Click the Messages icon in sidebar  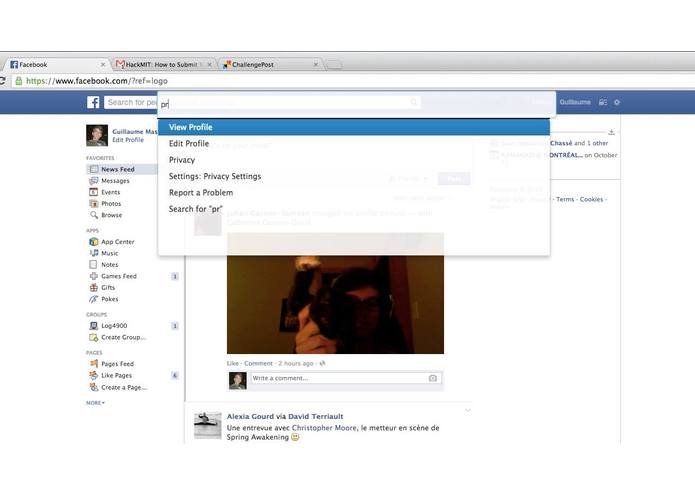point(94,181)
